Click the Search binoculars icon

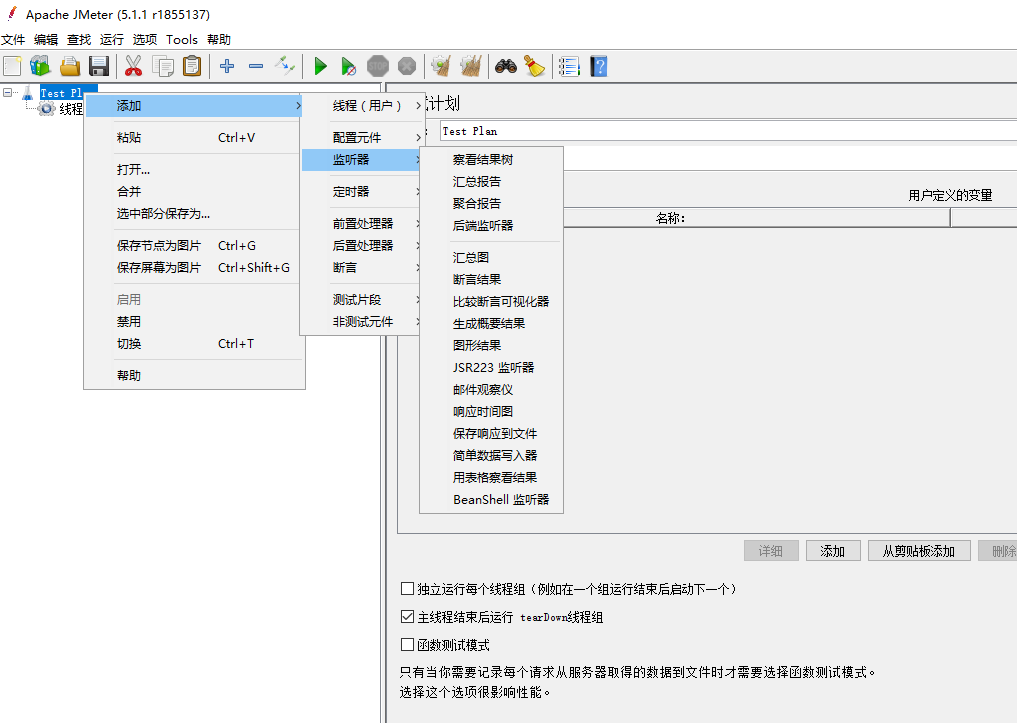click(x=506, y=66)
